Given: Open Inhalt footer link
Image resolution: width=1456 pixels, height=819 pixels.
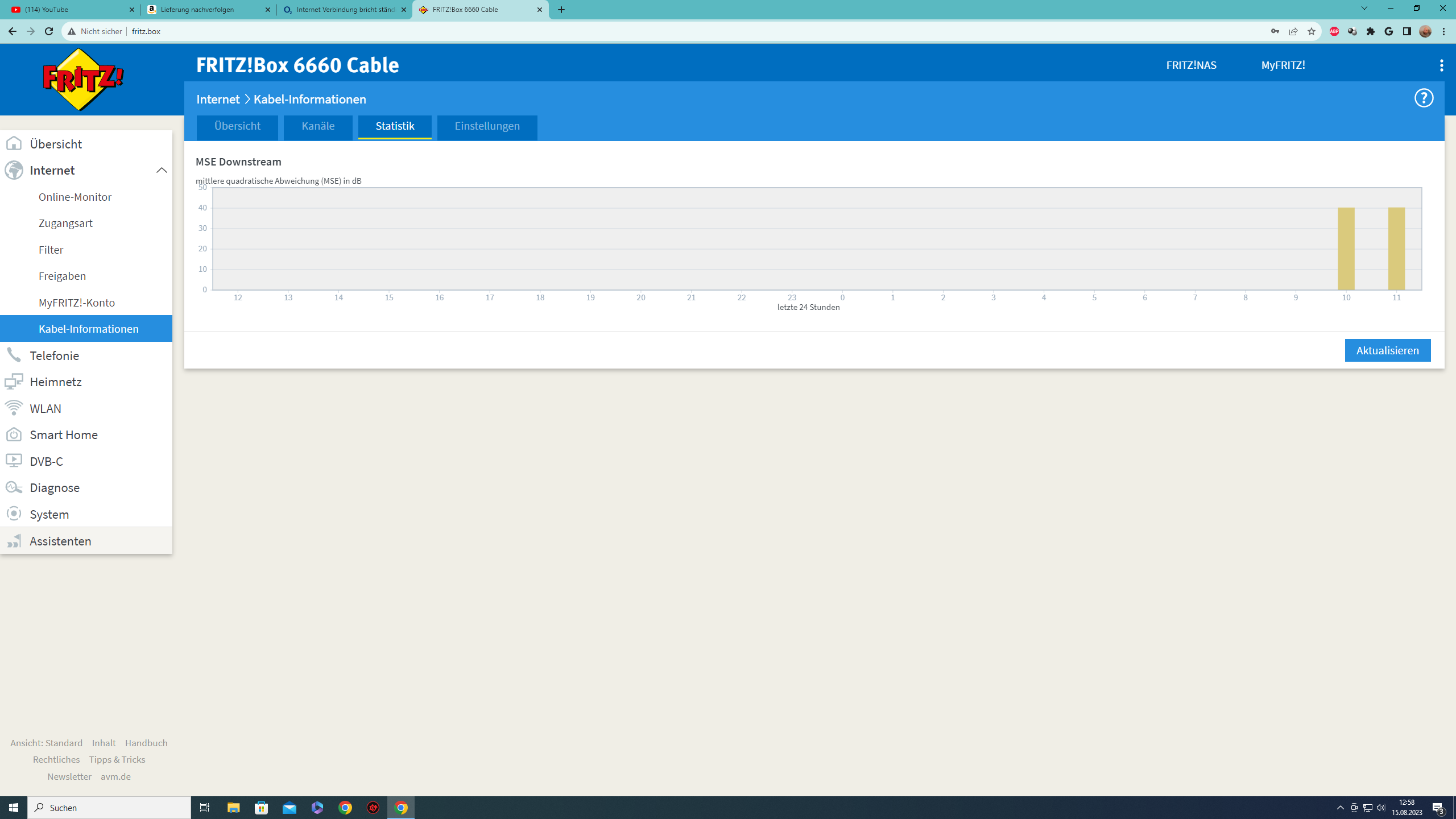Looking at the screenshot, I should (x=104, y=743).
